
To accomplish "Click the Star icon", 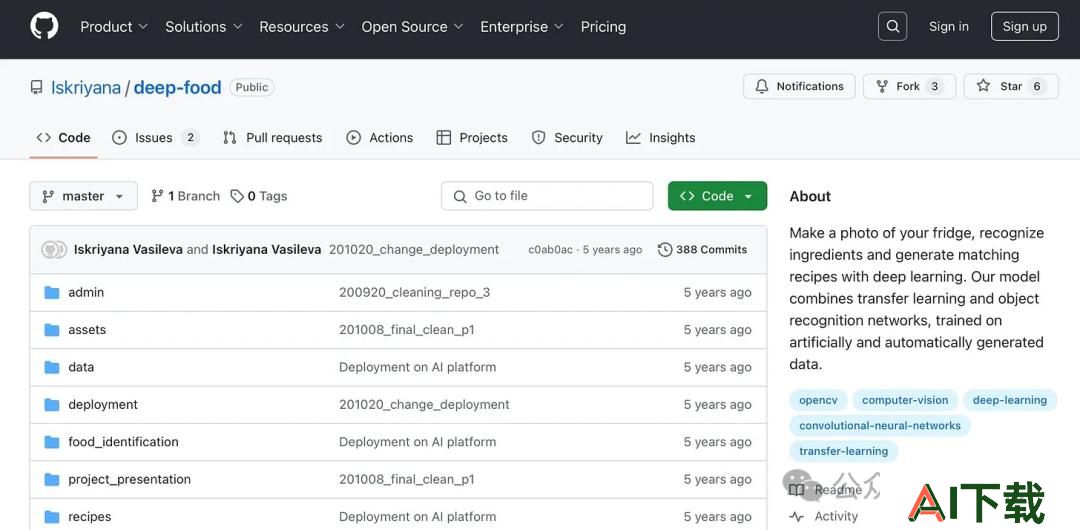I will pos(984,85).
